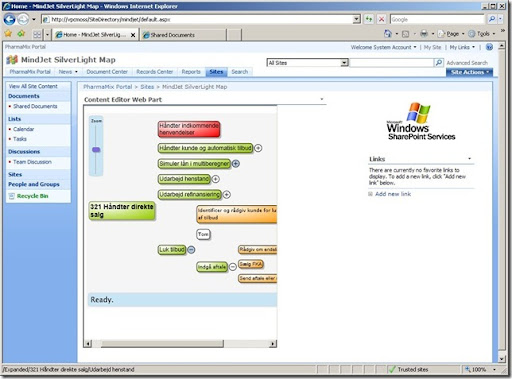This screenshot has width=512, height=379.
Task: Click the Recycle Bin icon
Action: (x=12, y=196)
